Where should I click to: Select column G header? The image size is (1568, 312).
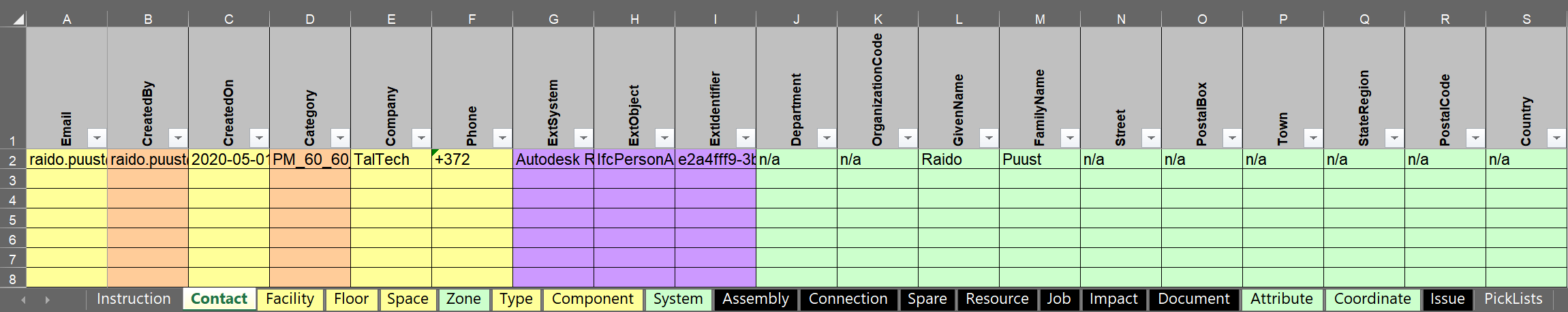(553, 19)
